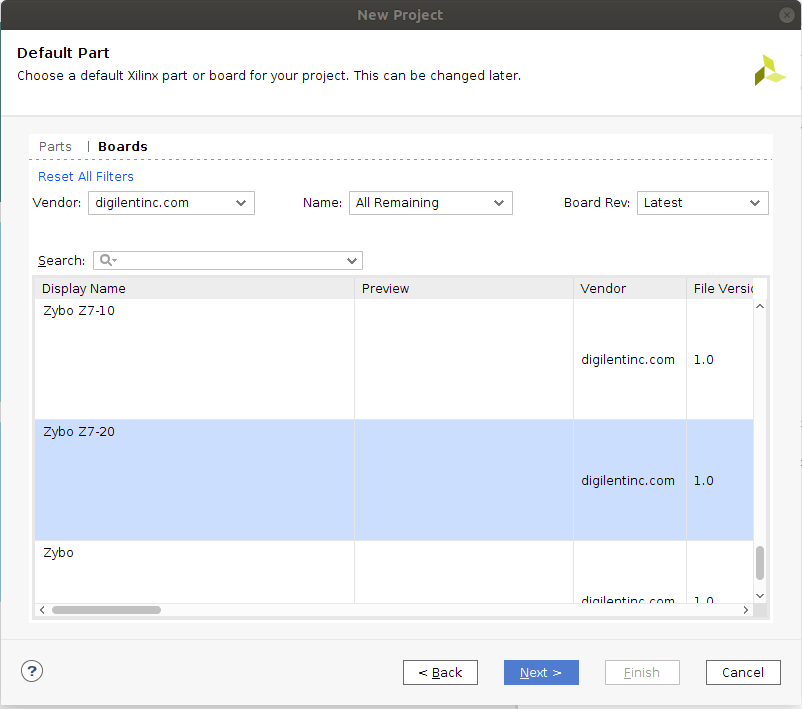802x709 pixels.
Task: Click horizontal scrollbar left arrow
Action: coord(42,610)
